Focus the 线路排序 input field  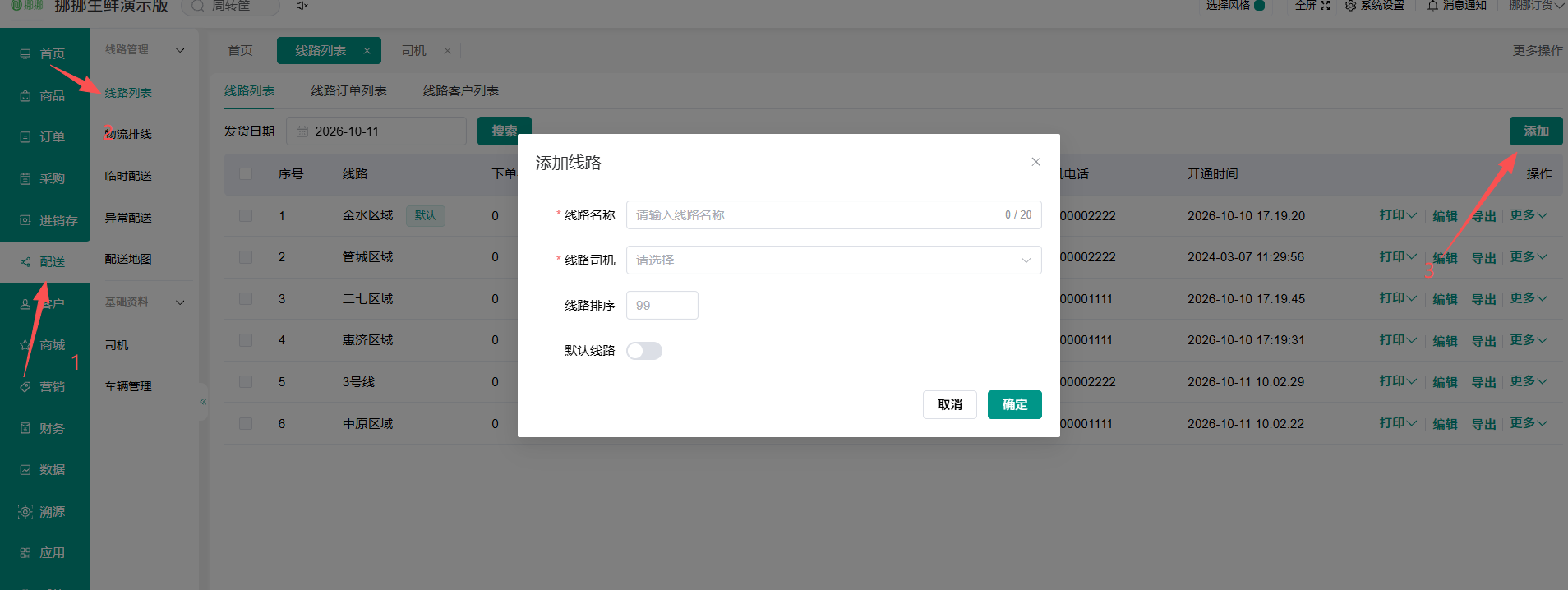click(662, 305)
